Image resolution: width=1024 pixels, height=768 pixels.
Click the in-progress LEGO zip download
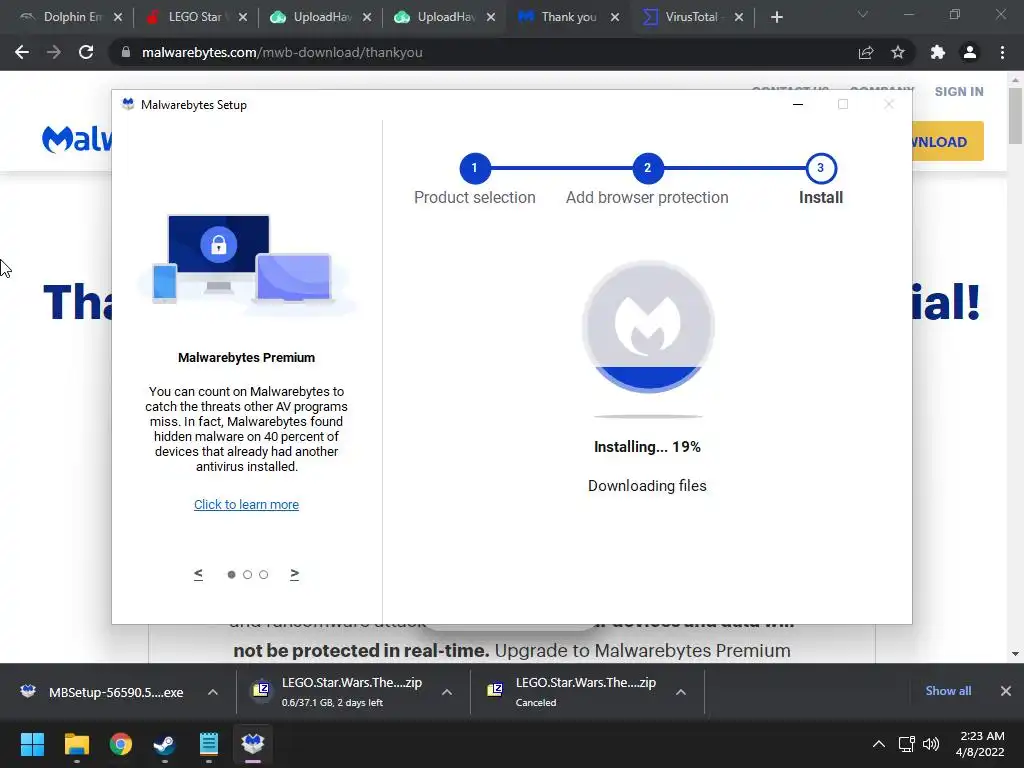pyautogui.click(x=340, y=692)
